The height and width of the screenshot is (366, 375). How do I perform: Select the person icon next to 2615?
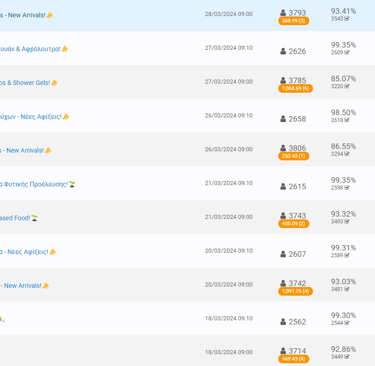pyautogui.click(x=283, y=187)
